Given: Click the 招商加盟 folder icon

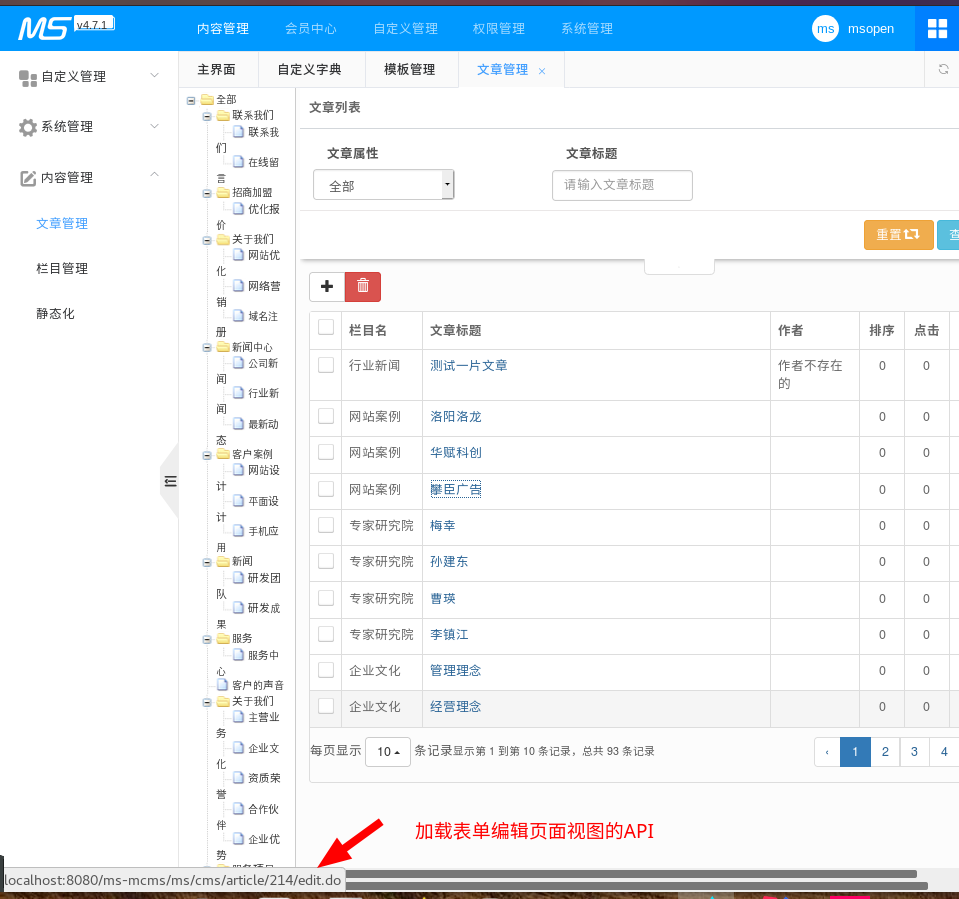Looking at the screenshot, I should point(223,193).
